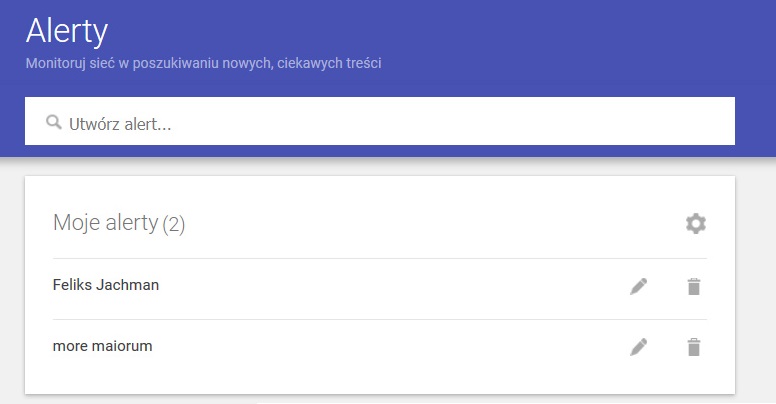The image size is (776, 404).
Task: Click the magnifier icon in search box
Action: (x=54, y=123)
